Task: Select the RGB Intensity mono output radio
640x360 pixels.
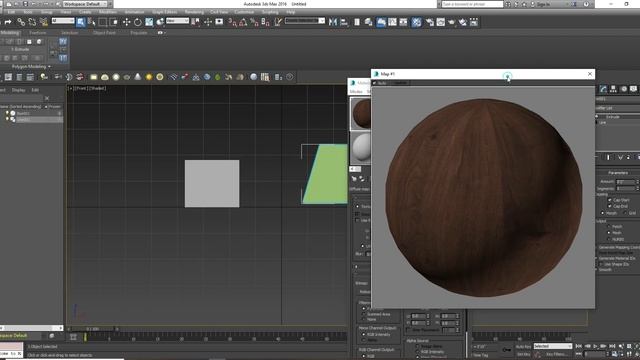Action: tap(364, 334)
